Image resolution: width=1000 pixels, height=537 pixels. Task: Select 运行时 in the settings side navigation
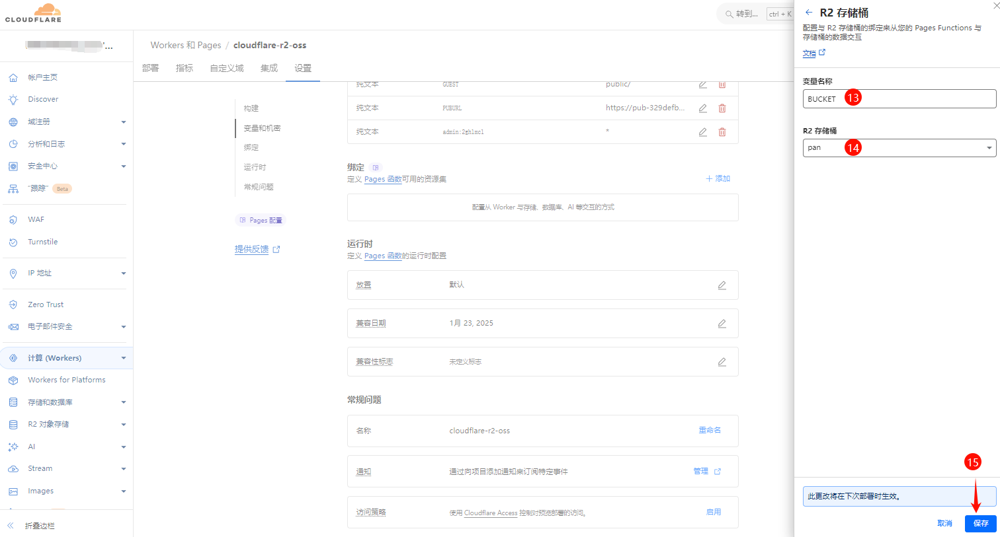[255, 167]
